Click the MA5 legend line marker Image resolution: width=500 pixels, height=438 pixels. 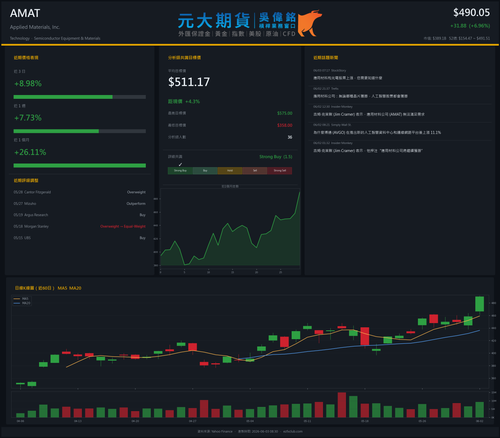pos(16,299)
